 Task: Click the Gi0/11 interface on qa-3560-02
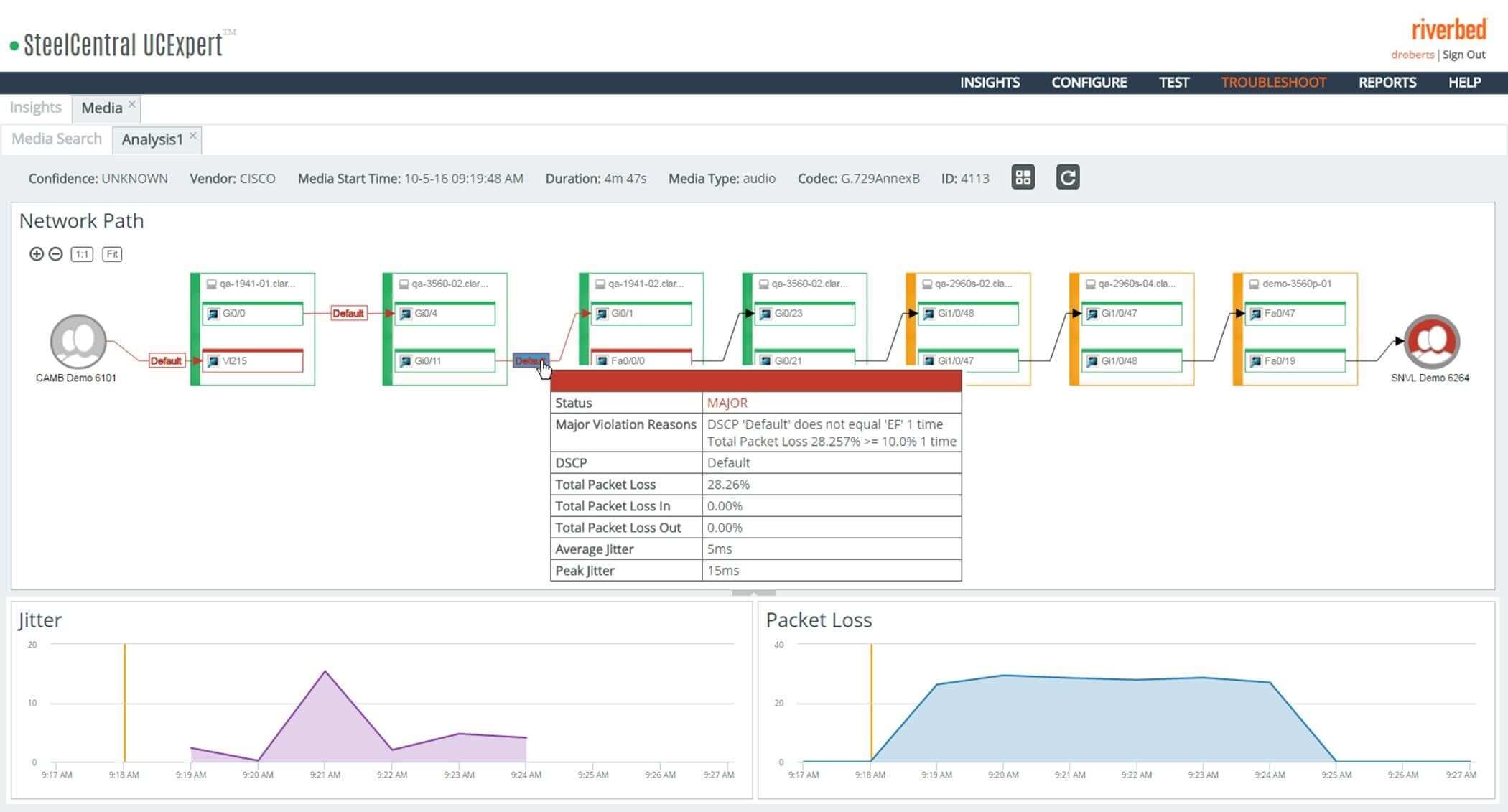(x=445, y=360)
